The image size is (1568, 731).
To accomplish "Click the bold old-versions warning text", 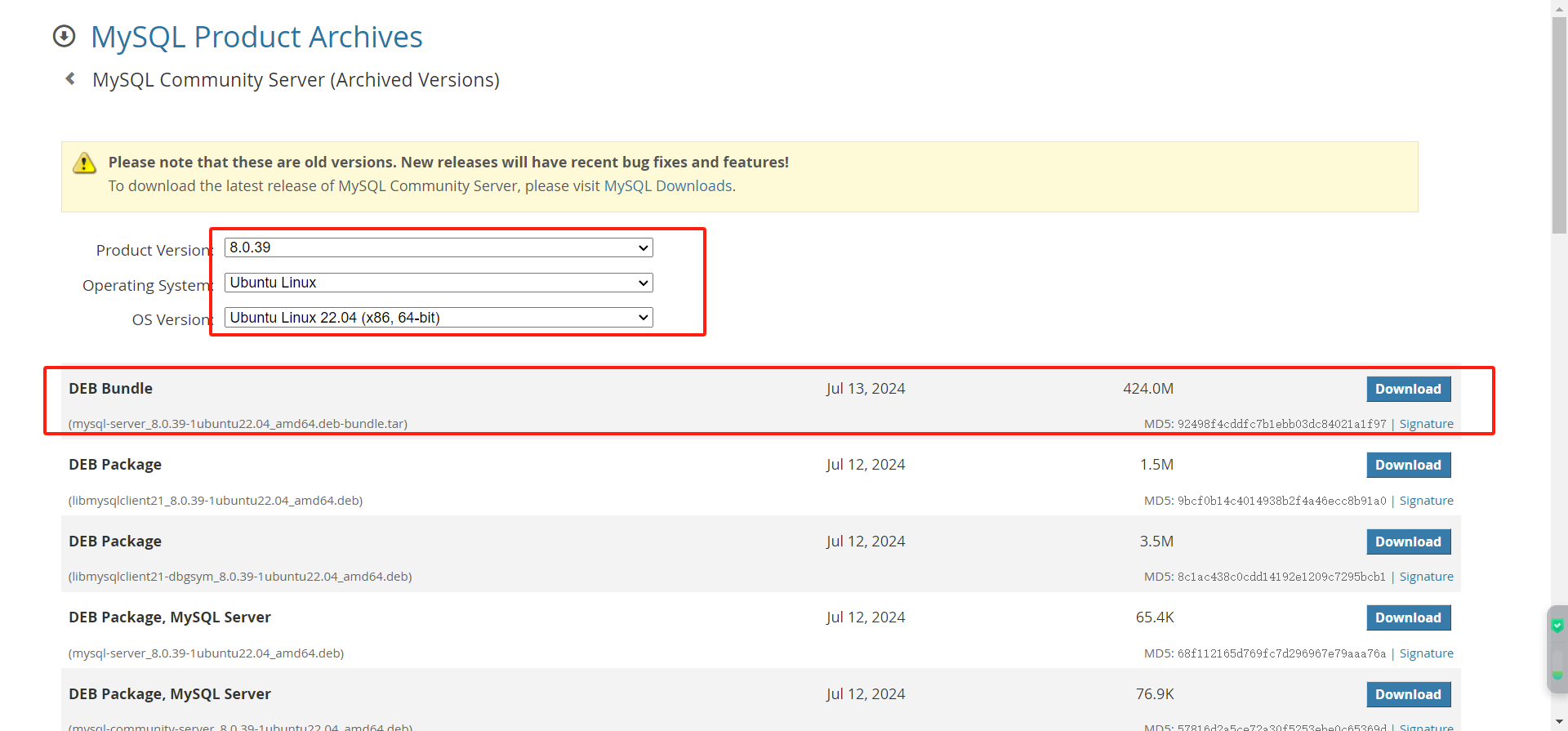I will [x=448, y=163].
